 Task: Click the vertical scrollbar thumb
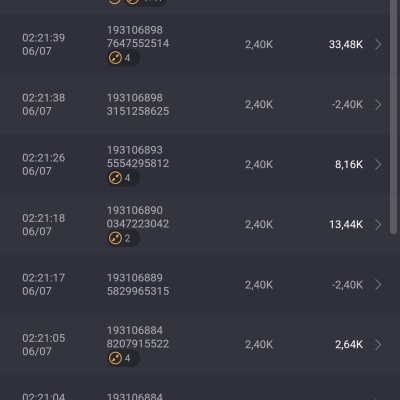[394, 117]
